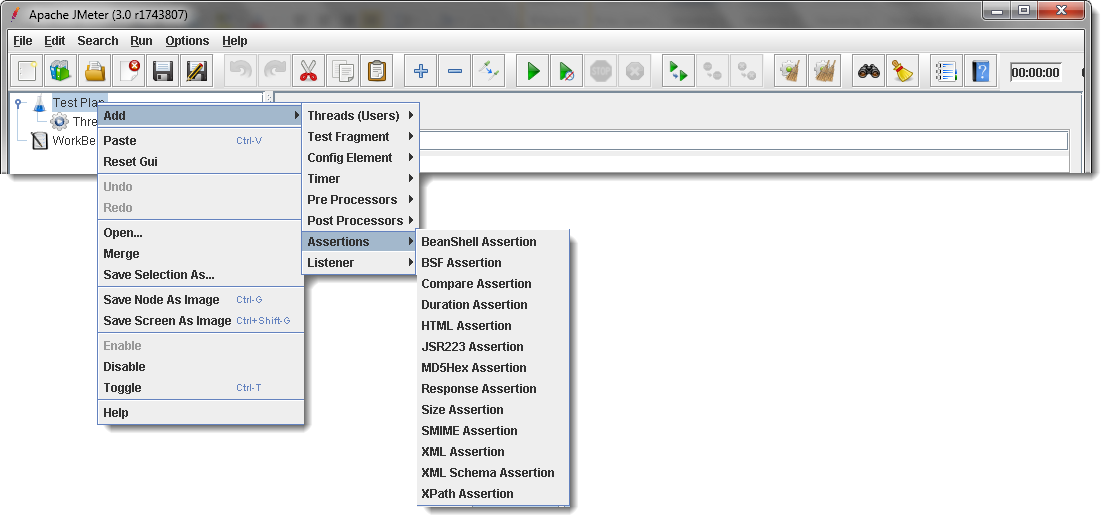1107x515 pixels.
Task: Choose Save Screen As Image
Action: (x=201, y=321)
